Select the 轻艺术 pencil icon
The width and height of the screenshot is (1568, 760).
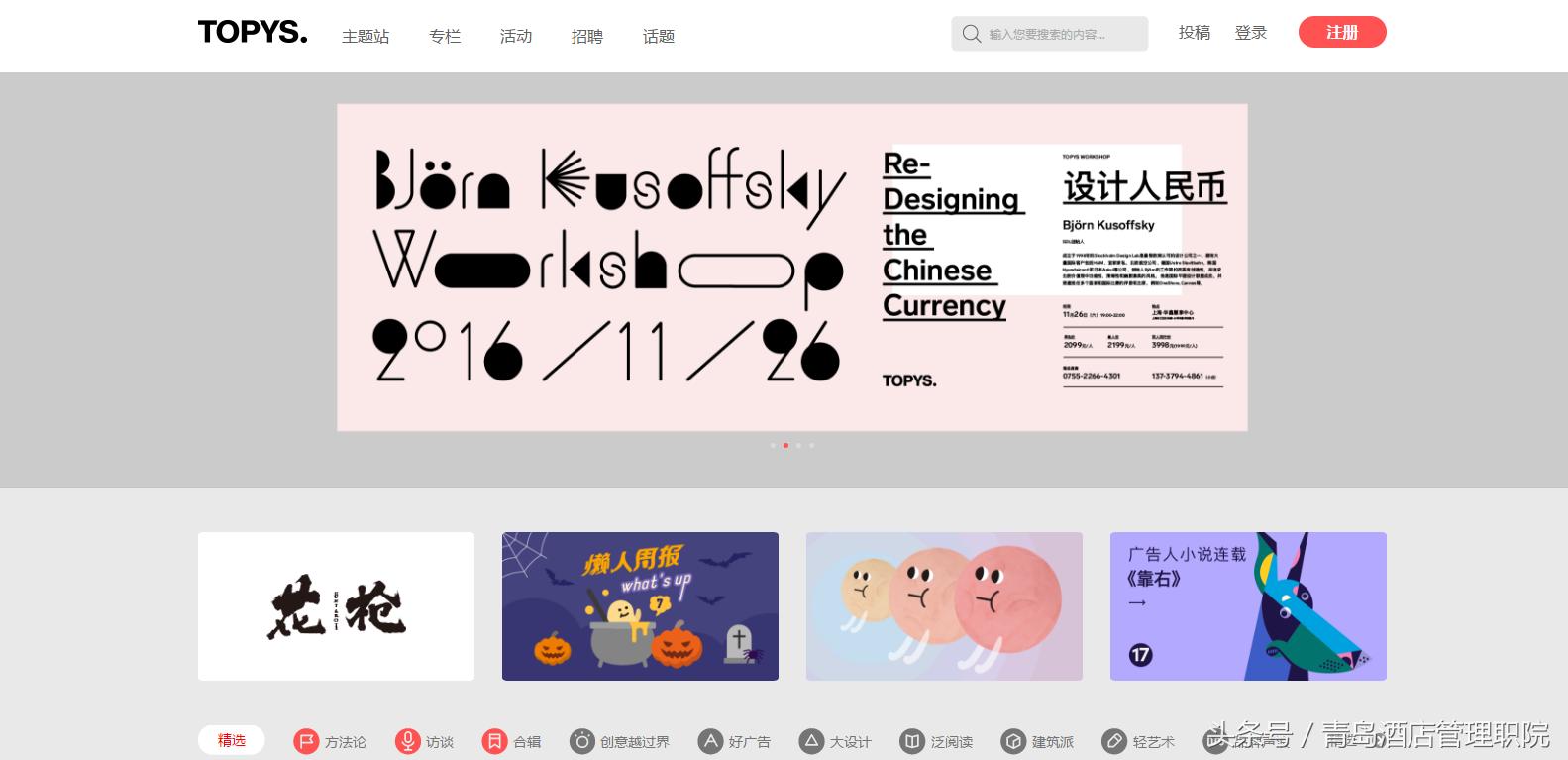point(1114,741)
